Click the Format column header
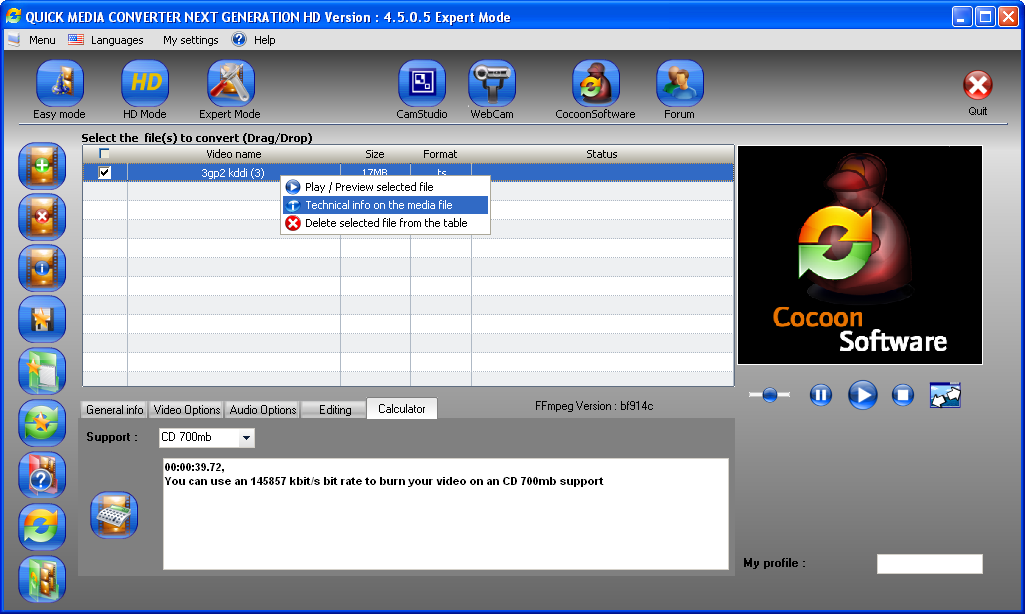Image resolution: width=1025 pixels, height=614 pixels. [440, 154]
